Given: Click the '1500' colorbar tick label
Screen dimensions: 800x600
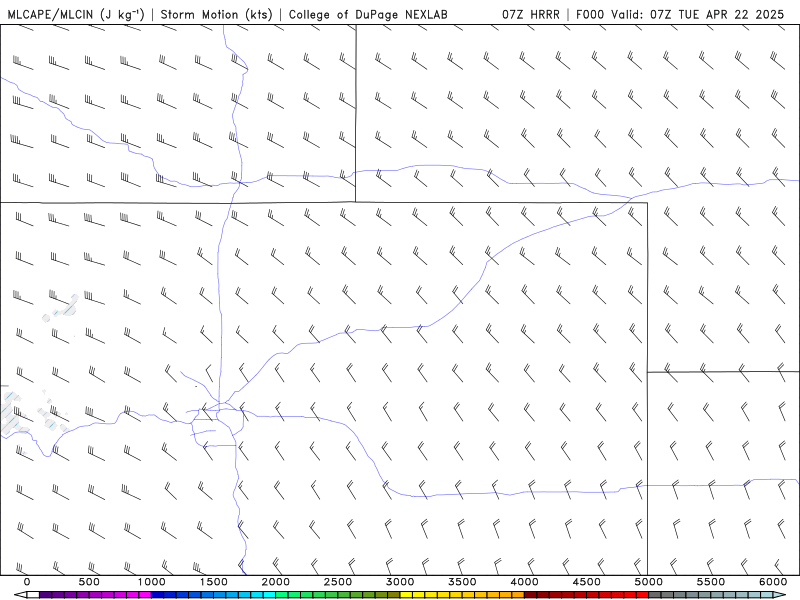Looking at the screenshot, I should [214, 582].
